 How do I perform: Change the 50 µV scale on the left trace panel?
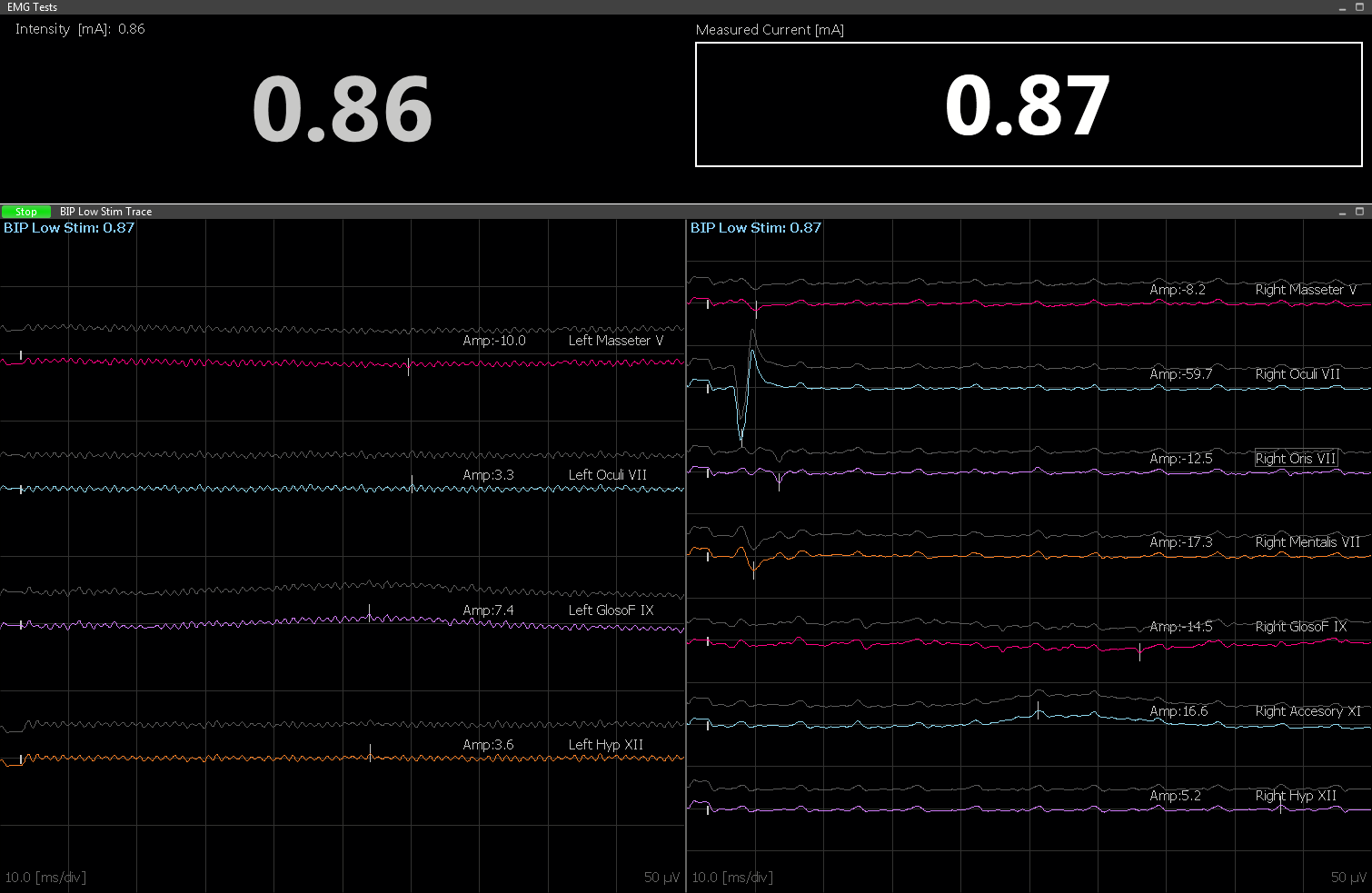[661, 877]
